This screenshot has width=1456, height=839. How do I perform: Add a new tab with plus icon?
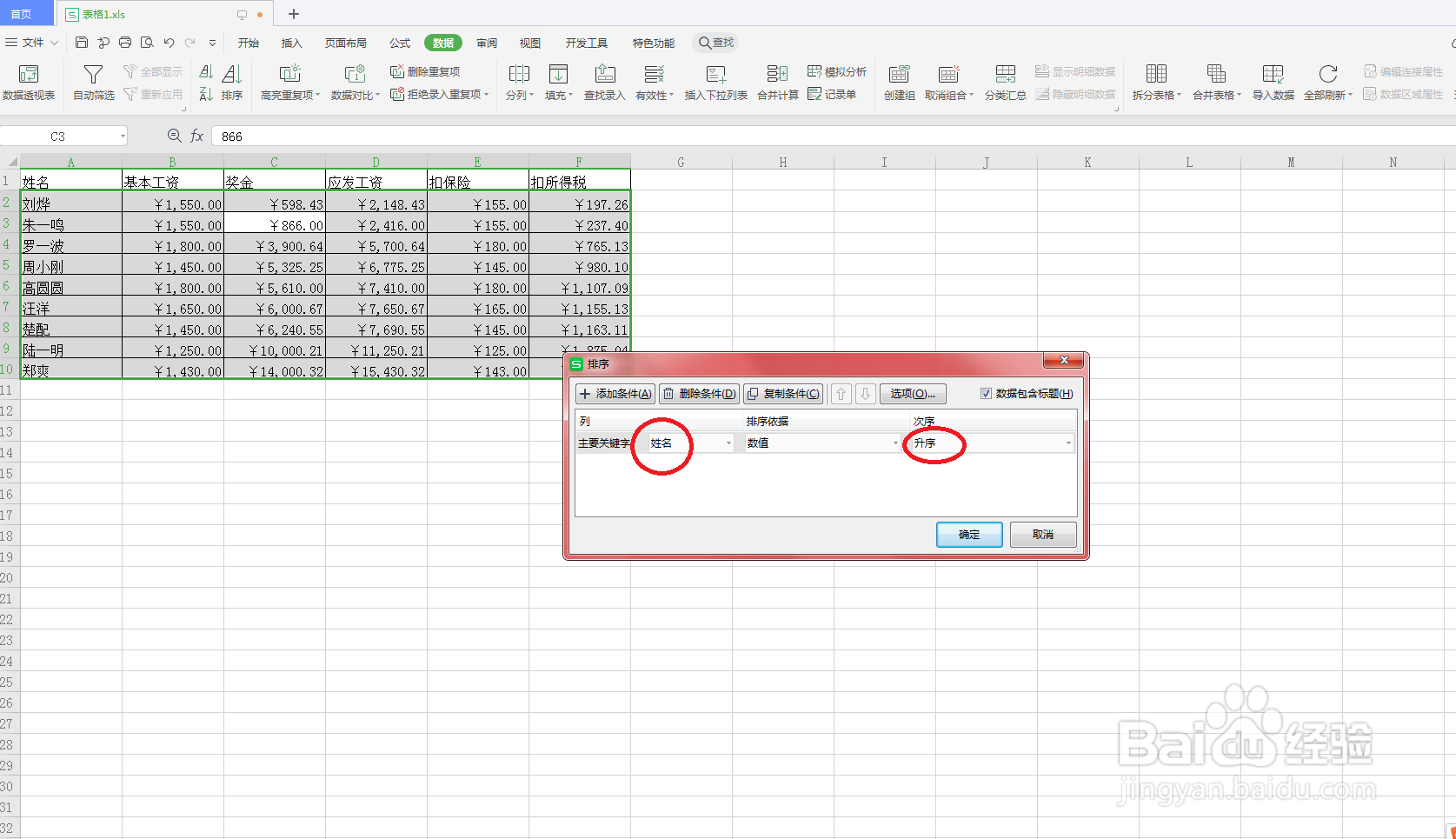(294, 14)
